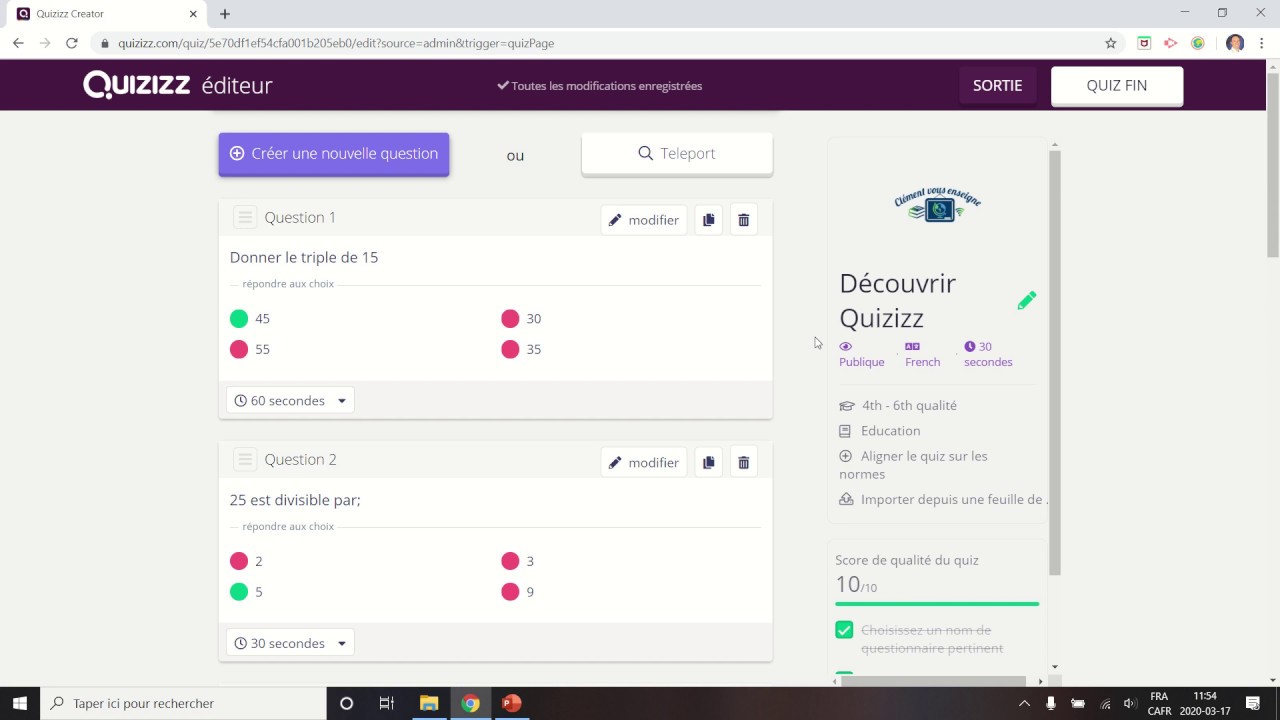This screenshot has width=1280, height=720.
Task: Open the 60 secondes timer dropdown
Action: 290,400
